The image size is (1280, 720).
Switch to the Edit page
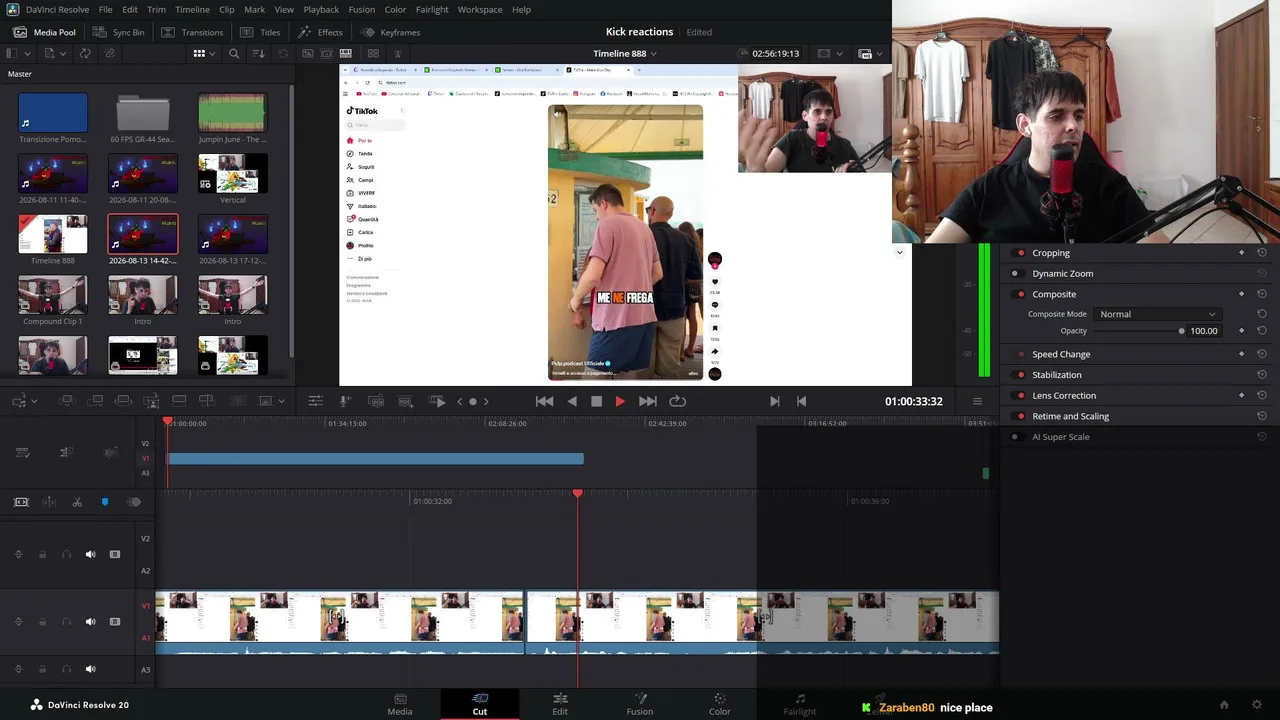point(560,704)
